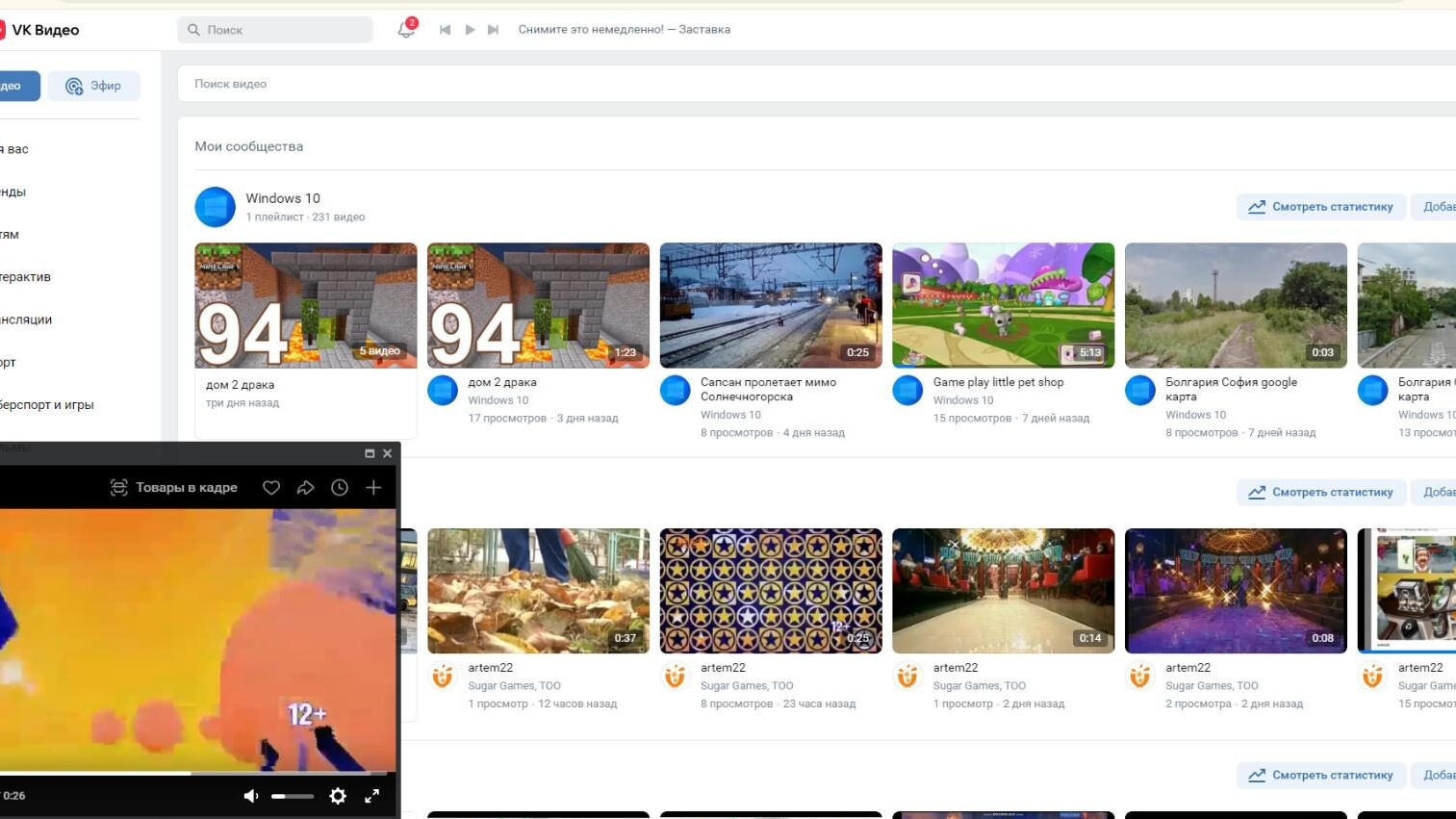Skip to previous track in header player
This screenshot has width=1456, height=819.
pyautogui.click(x=445, y=30)
